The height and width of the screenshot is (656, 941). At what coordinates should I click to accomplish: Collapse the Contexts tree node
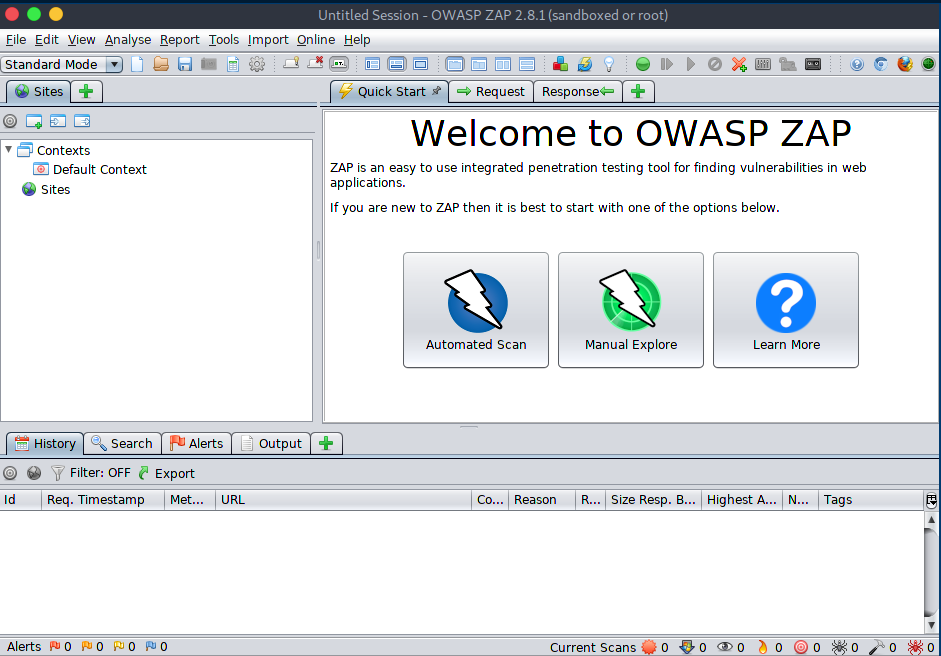click(x=9, y=150)
